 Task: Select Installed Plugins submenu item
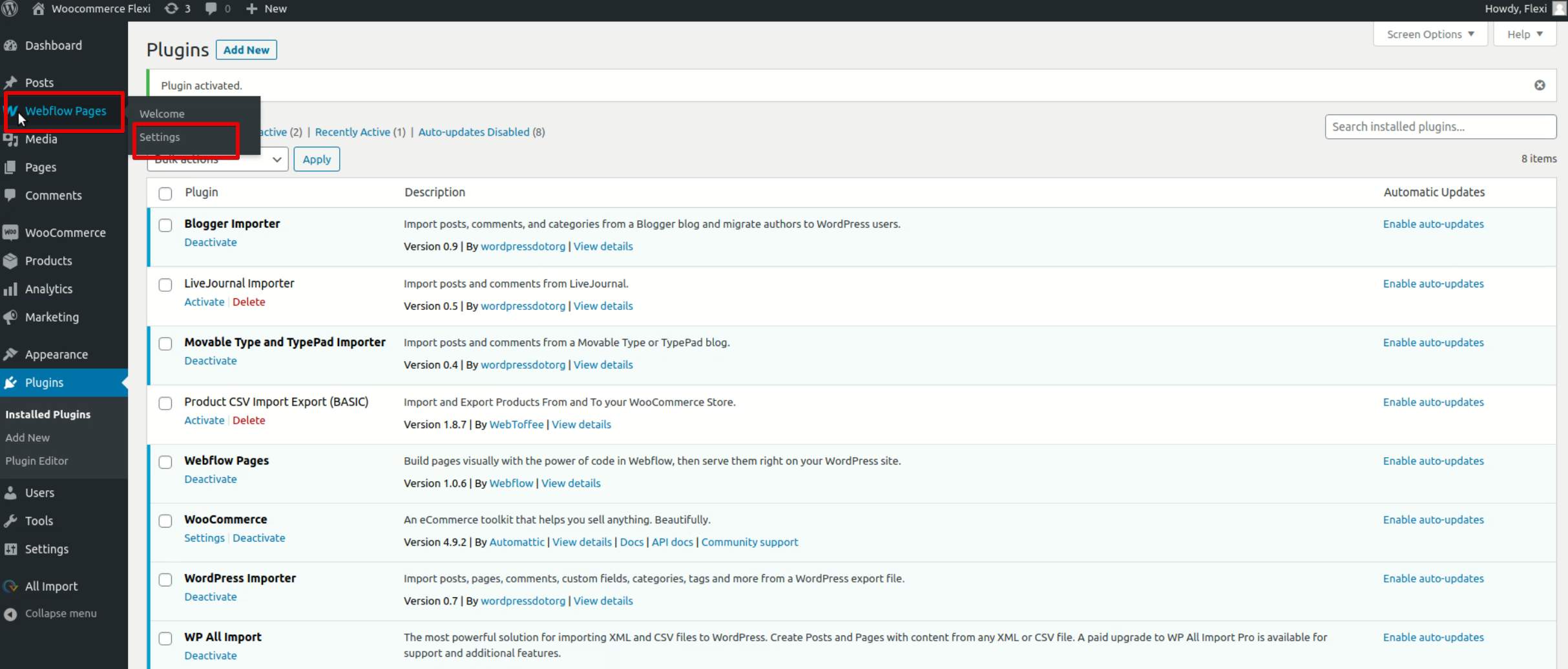click(x=48, y=414)
